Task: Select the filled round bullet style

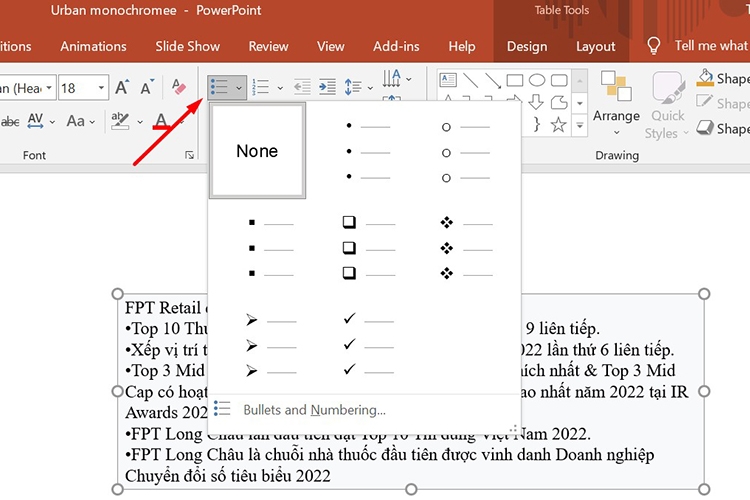Action: coord(369,151)
